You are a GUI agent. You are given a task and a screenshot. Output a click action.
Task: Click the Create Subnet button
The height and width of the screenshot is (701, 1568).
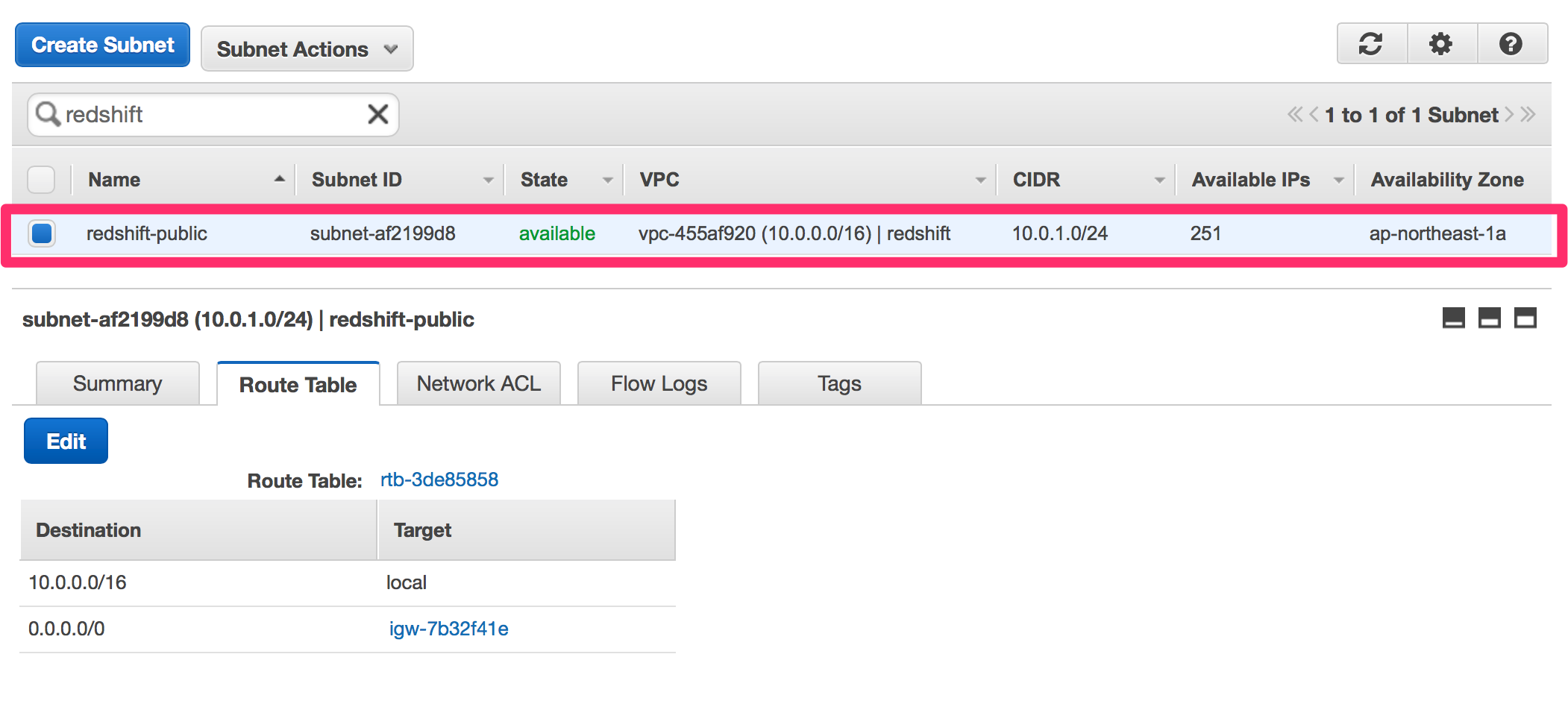click(103, 45)
